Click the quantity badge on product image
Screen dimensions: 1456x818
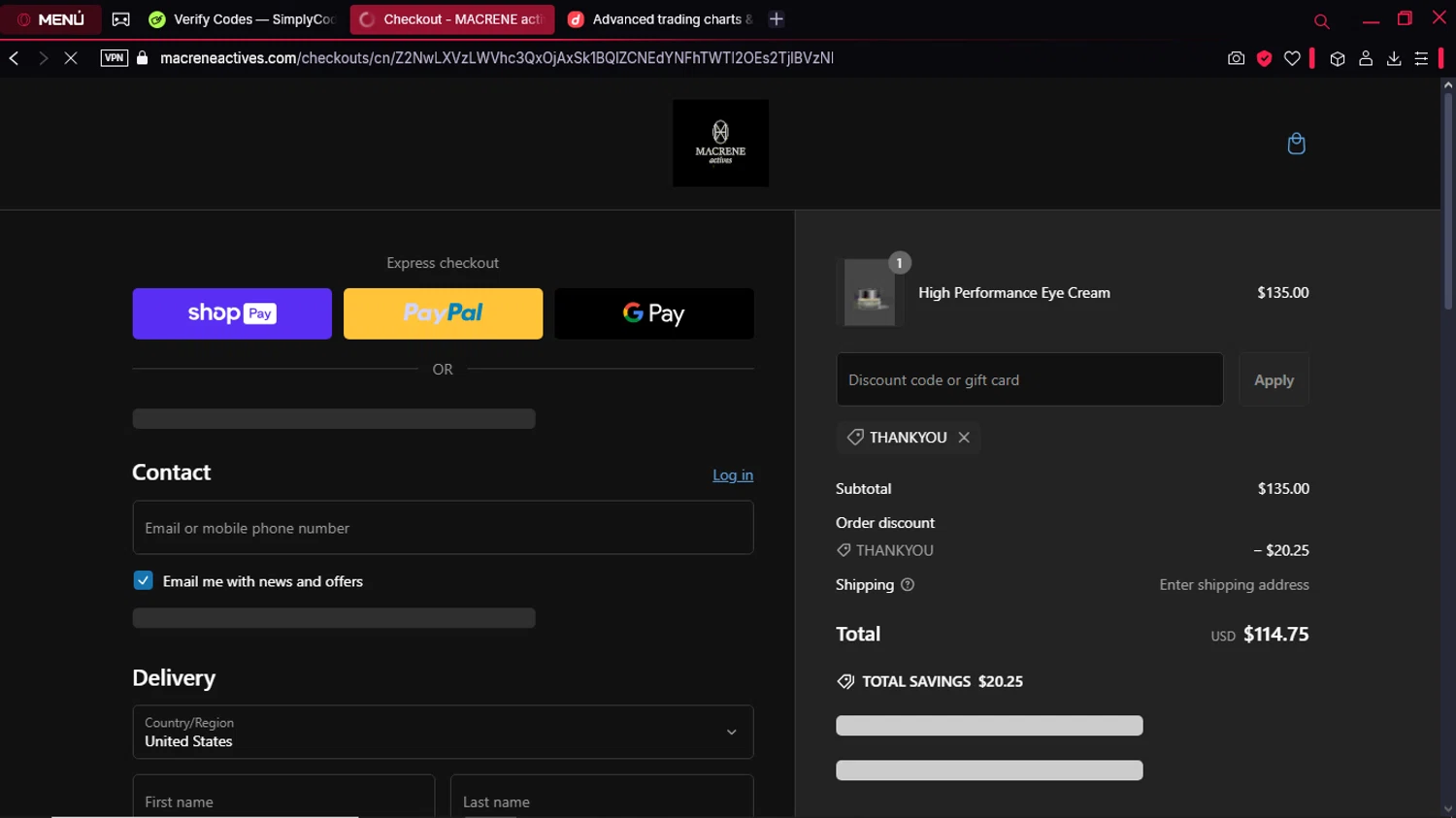point(900,263)
